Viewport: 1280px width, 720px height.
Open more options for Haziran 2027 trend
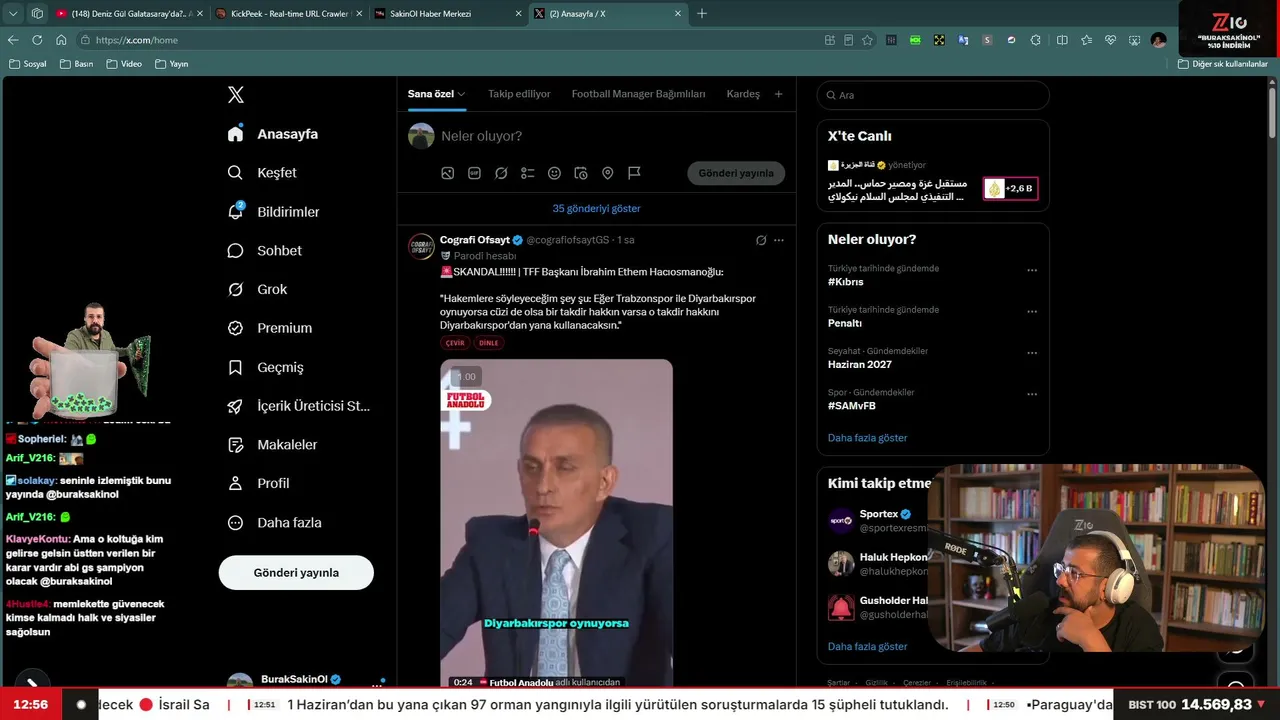1032,353
